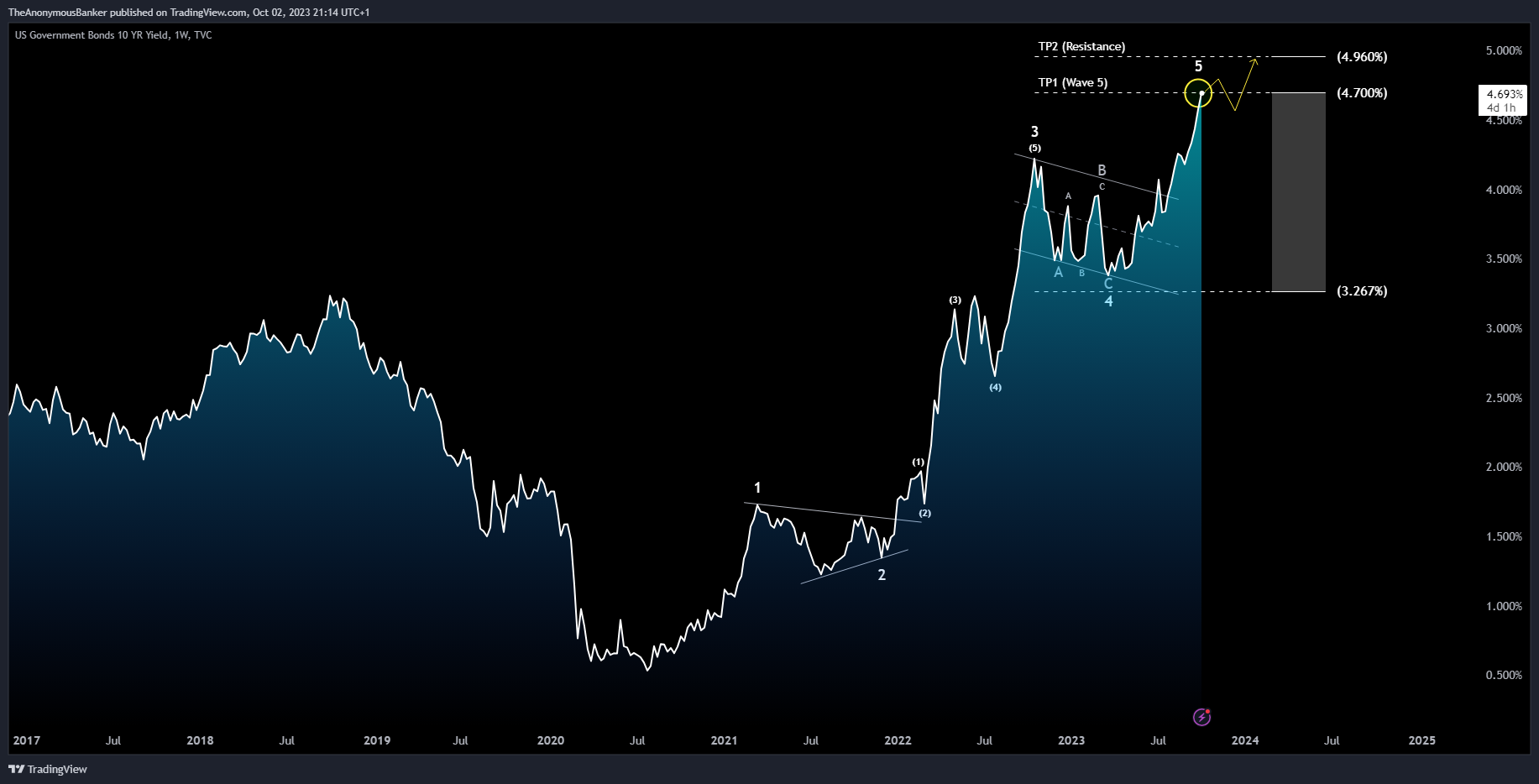Click the 2019 label on the time axis
Image resolution: width=1539 pixels, height=784 pixels.
click(x=377, y=740)
